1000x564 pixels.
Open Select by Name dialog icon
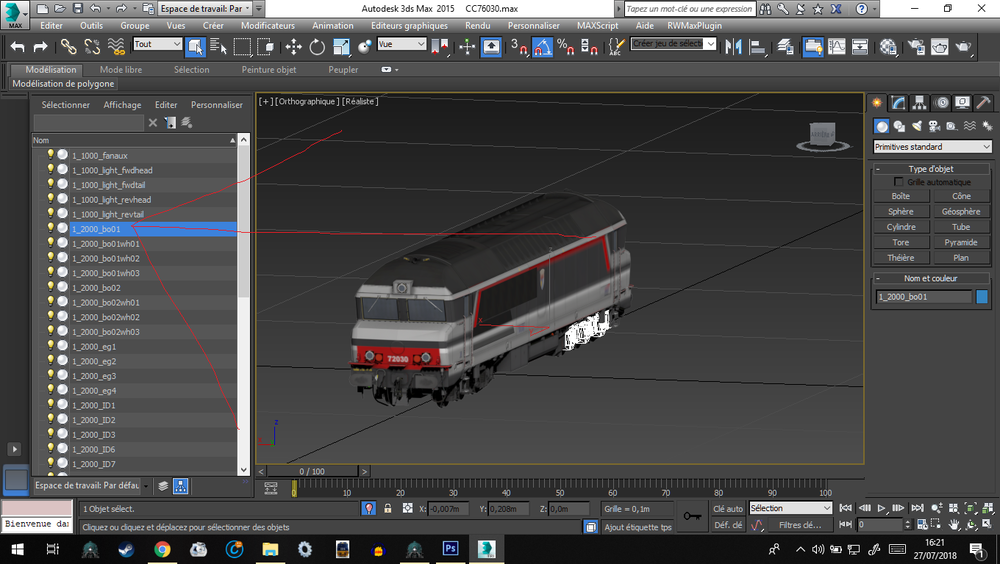(x=218, y=47)
